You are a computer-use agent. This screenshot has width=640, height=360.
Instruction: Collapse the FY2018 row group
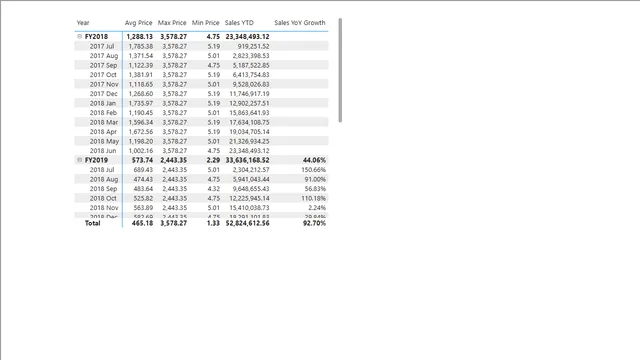tap(80, 36)
